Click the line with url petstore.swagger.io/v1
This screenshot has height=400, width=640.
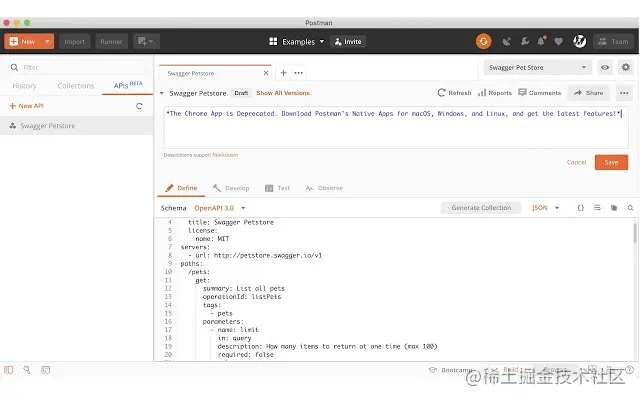pyautogui.click(x=255, y=256)
